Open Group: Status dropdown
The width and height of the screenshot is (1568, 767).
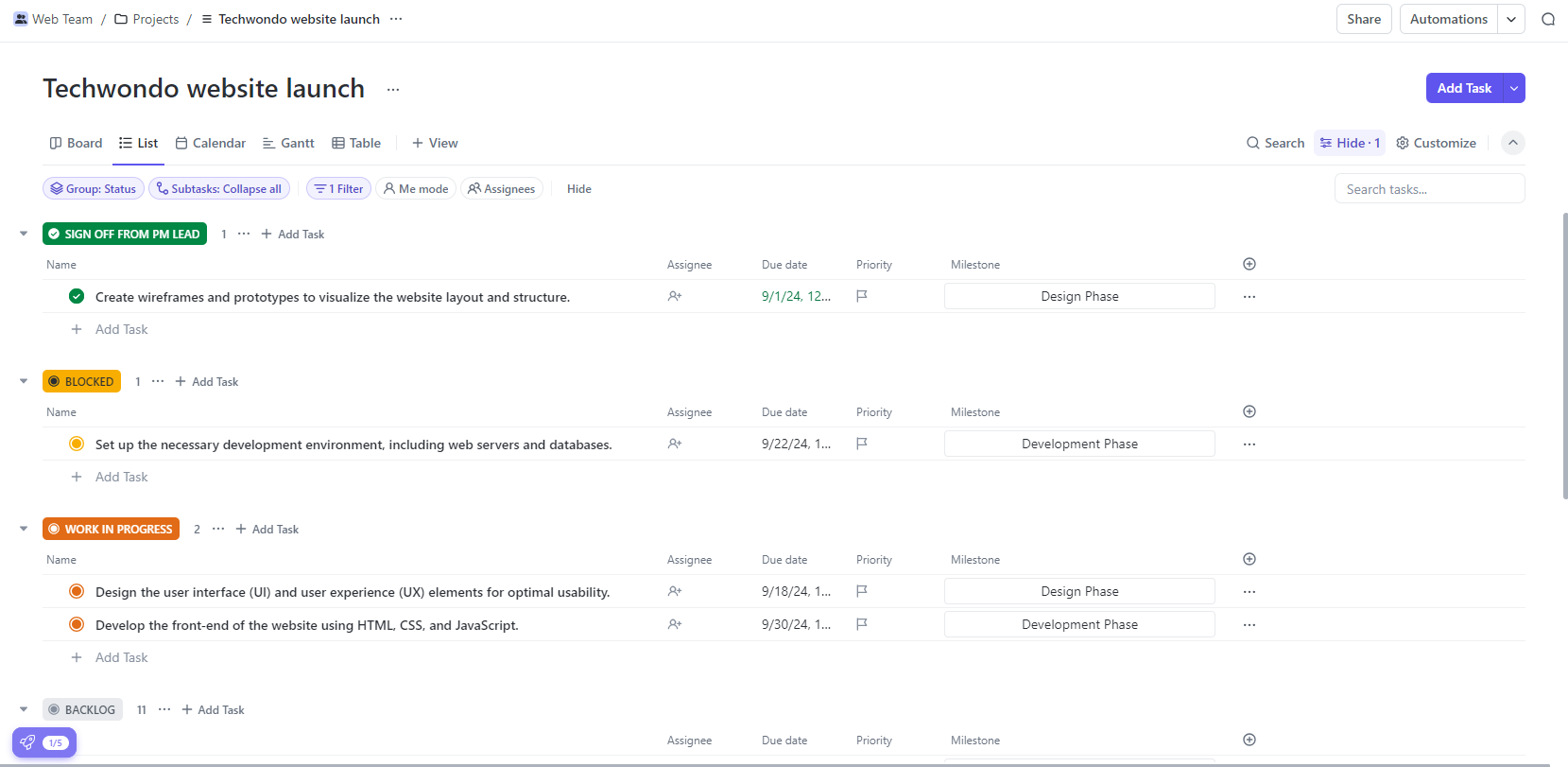(x=94, y=189)
